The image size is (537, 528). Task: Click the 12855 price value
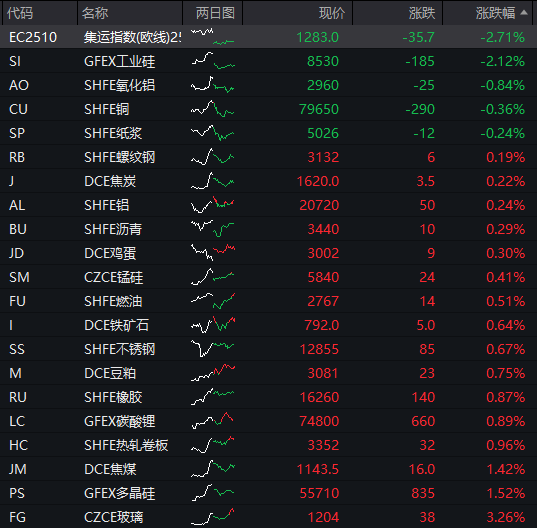pyautogui.click(x=319, y=349)
